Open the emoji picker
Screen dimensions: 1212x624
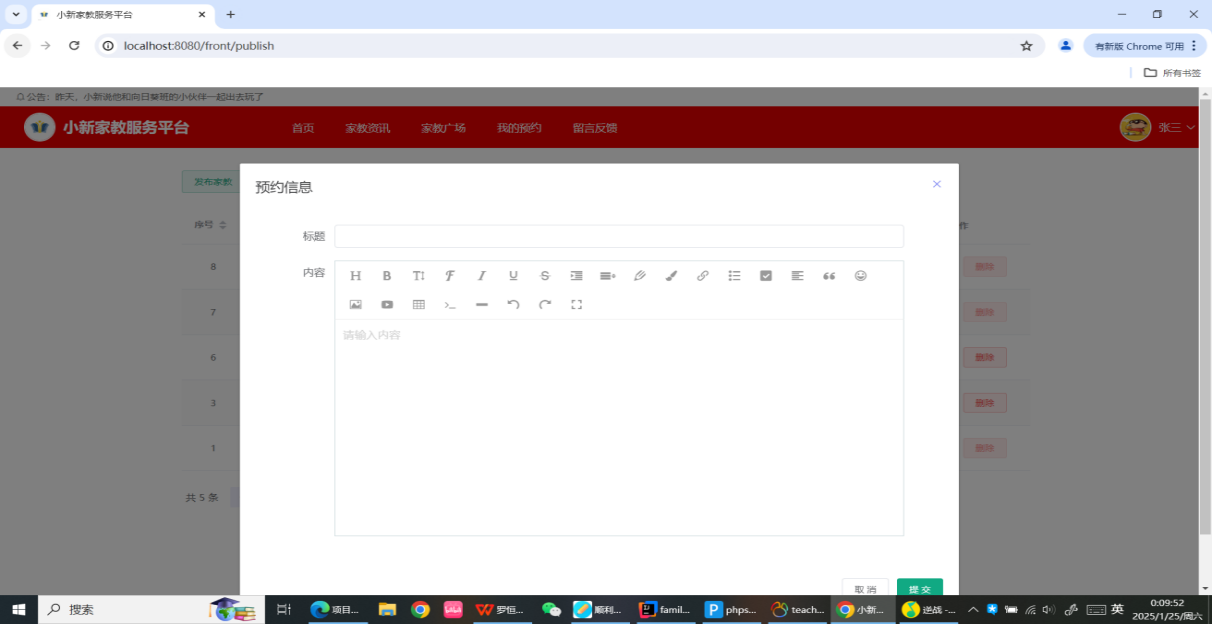861,276
